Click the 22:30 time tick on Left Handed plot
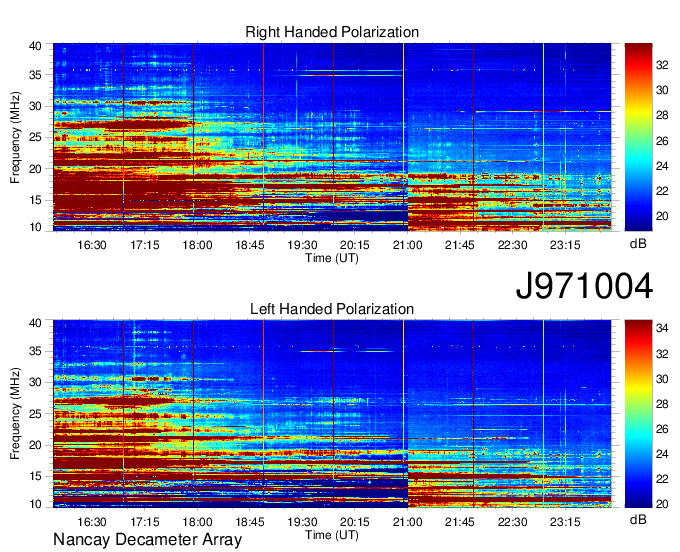680x552 pixels. [513, 522]
